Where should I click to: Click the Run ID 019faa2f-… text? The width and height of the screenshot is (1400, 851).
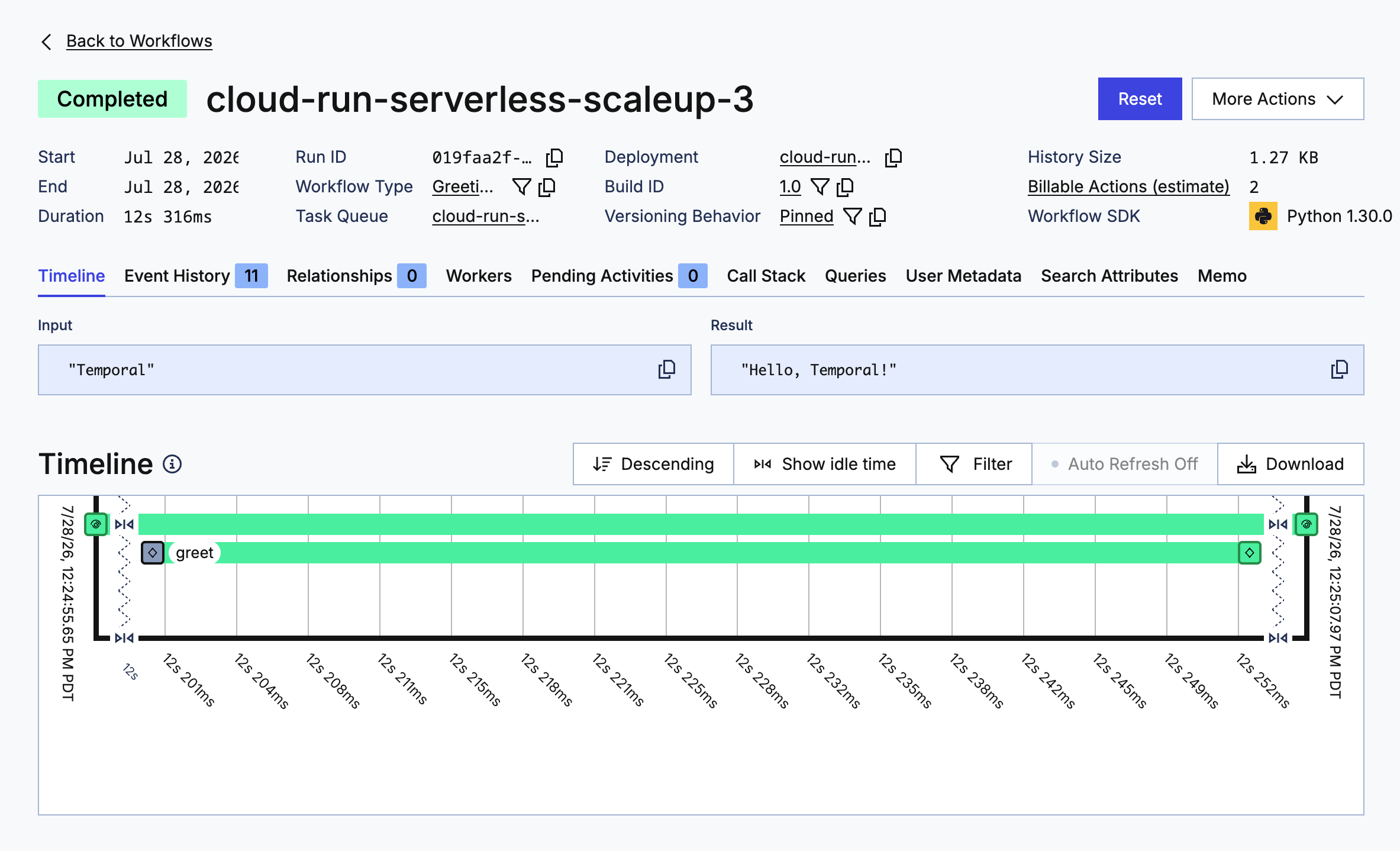[x=482, y=157]
